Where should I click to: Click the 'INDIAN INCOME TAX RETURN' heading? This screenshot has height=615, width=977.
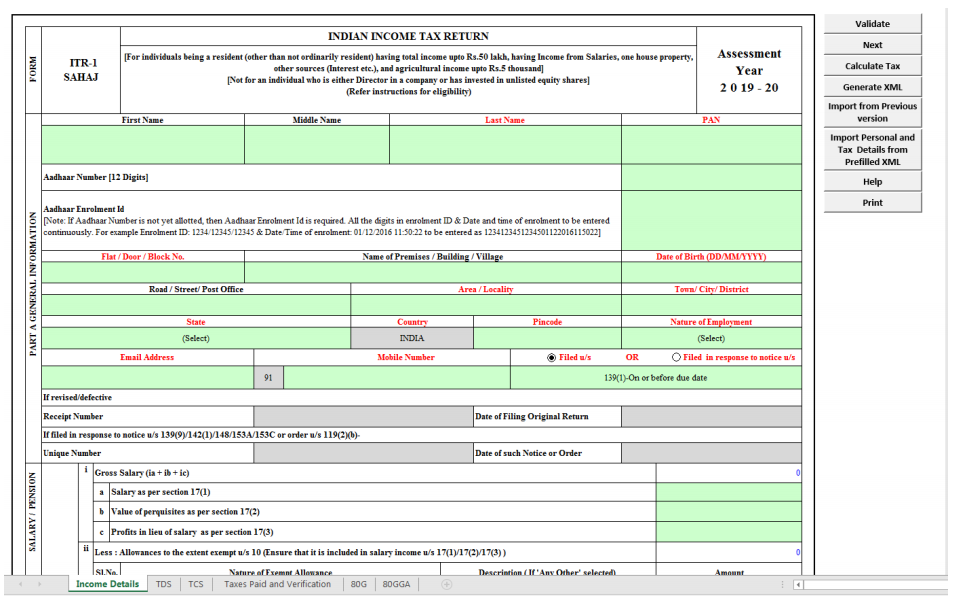[x=408, y=36]
